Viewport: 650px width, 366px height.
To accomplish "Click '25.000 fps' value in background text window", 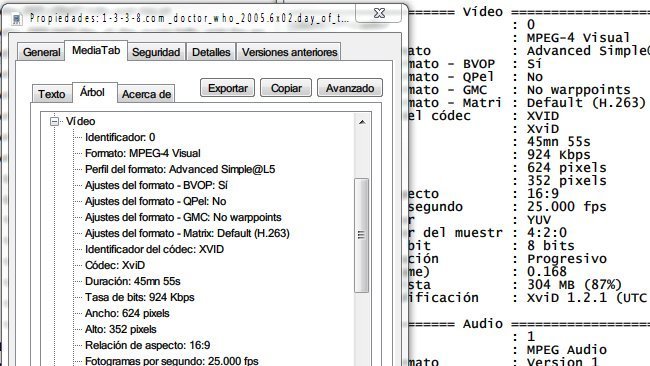I will 567,206.
